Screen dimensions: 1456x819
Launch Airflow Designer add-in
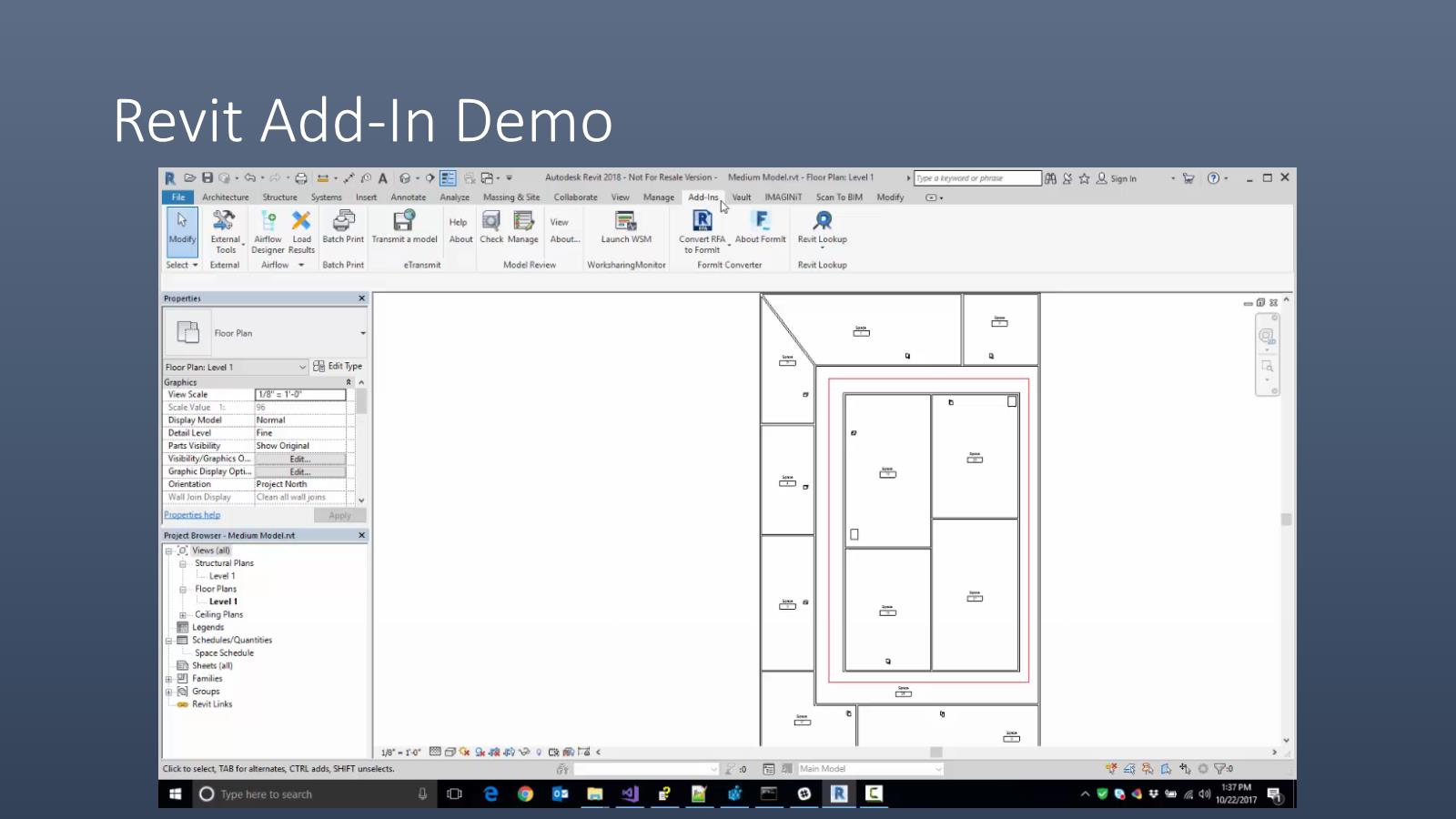point(268,232)
